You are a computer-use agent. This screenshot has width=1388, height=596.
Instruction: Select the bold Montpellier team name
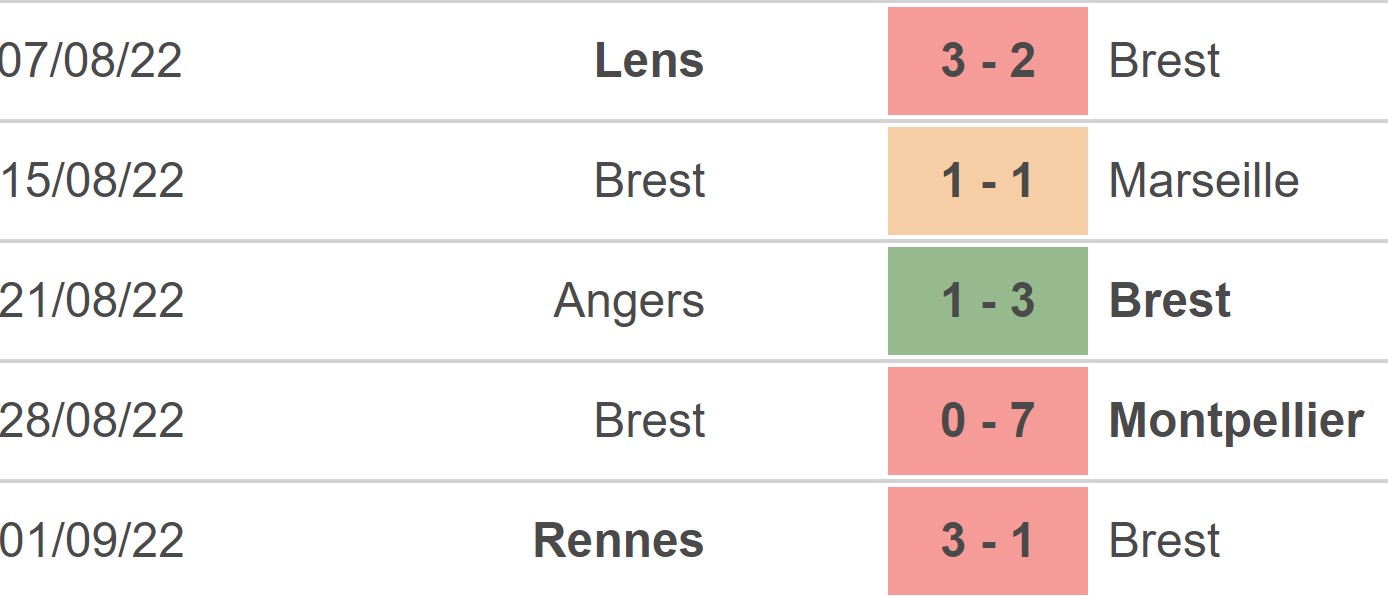(x=1236, y=421)
